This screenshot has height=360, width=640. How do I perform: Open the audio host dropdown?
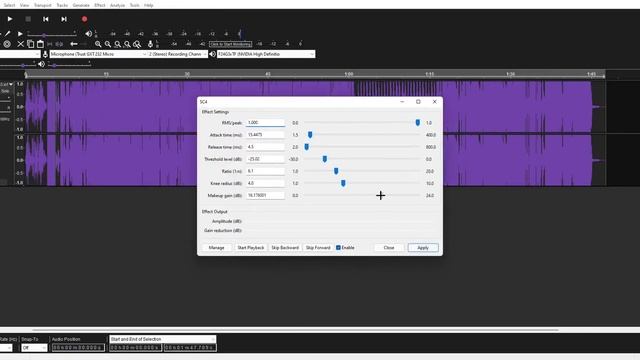(x=20, y=54)
